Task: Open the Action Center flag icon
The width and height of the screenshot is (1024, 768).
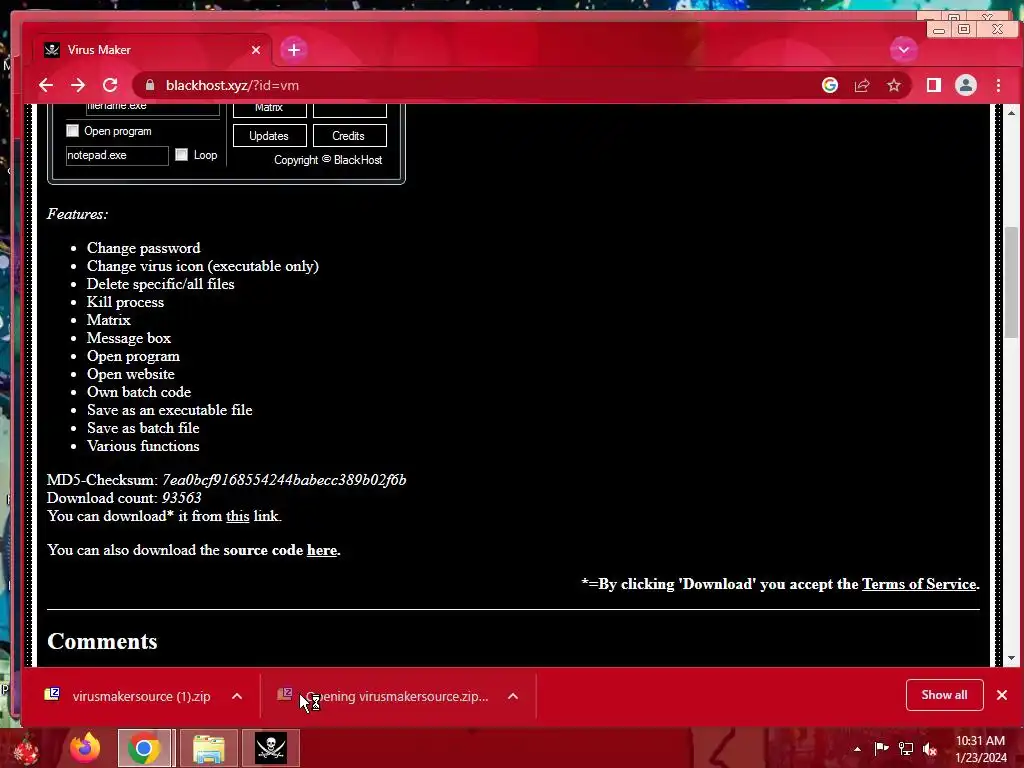Action: coord(881,748)
